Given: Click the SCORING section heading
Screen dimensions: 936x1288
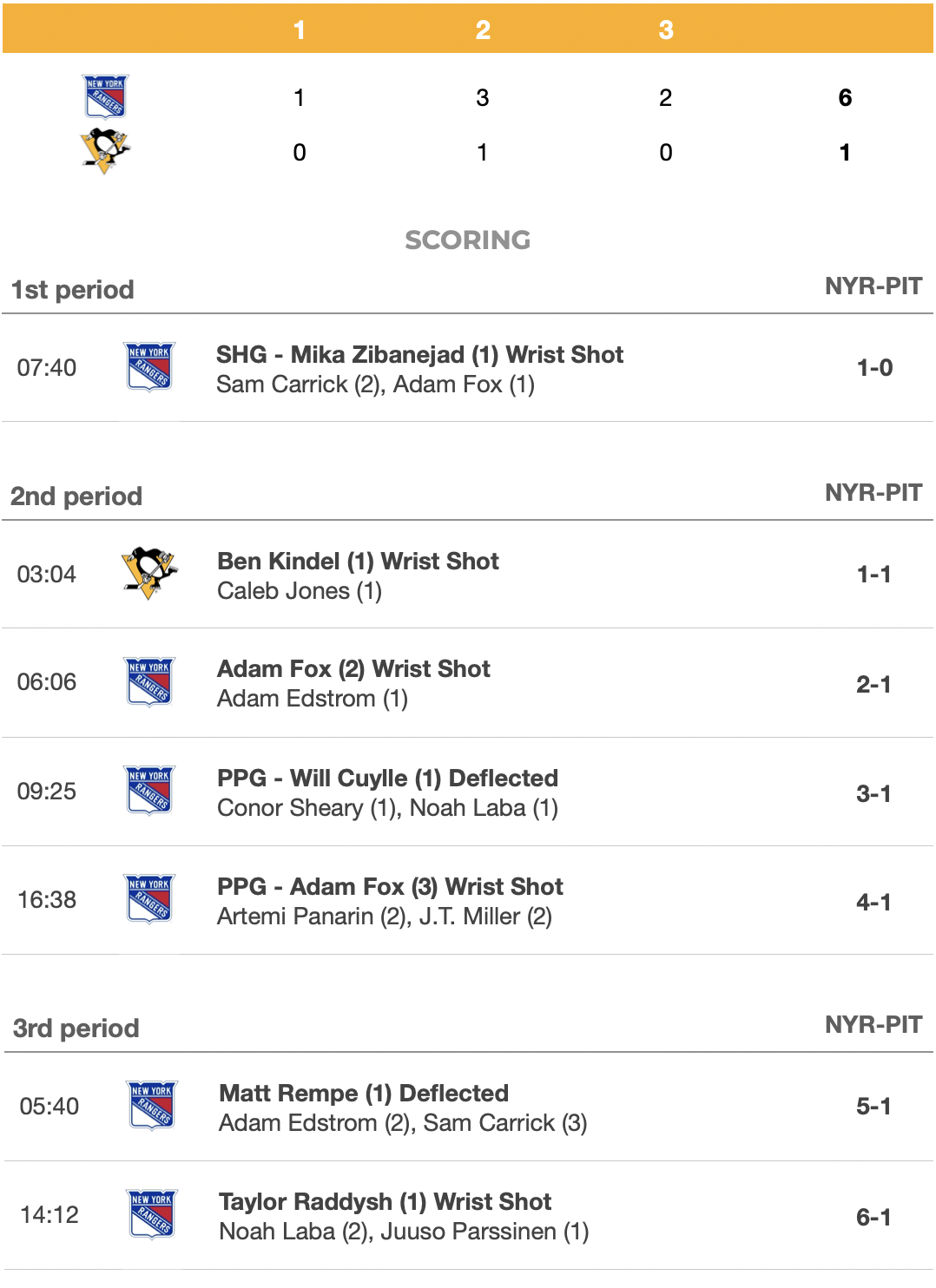Looking at the screenshot, I should coord(467,240).
